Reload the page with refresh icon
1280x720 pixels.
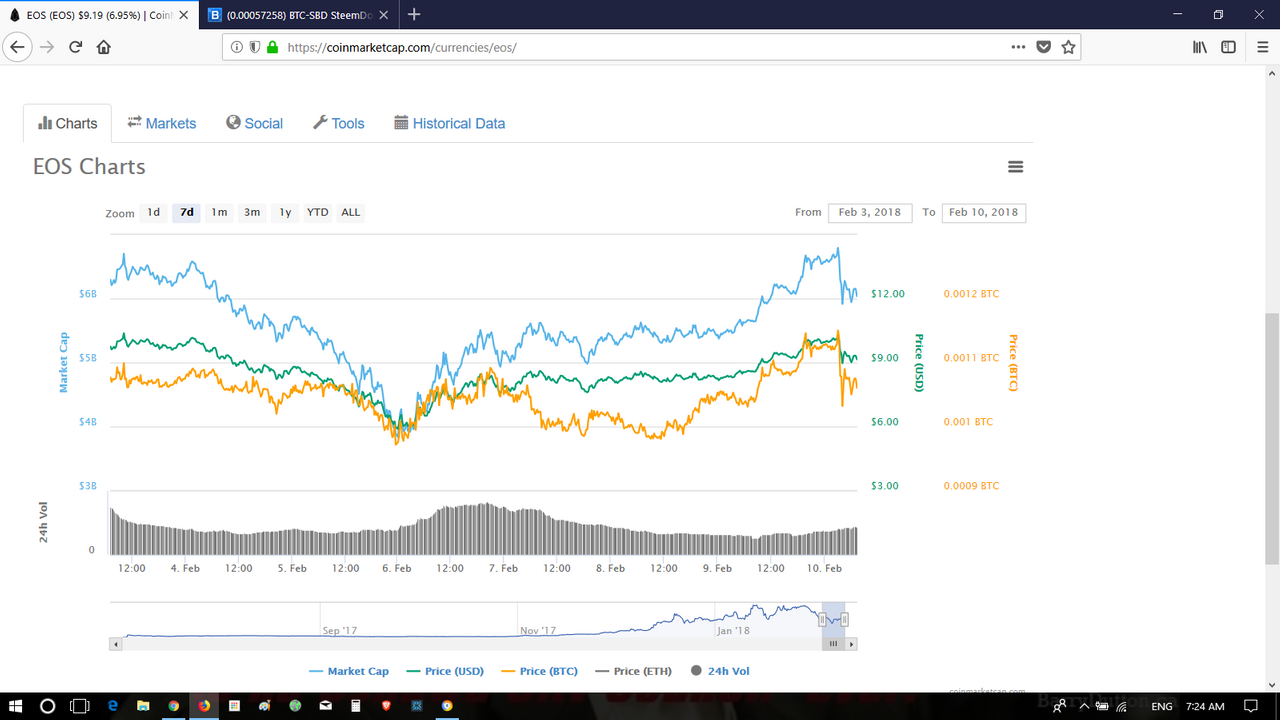click(x=75, y=47)
